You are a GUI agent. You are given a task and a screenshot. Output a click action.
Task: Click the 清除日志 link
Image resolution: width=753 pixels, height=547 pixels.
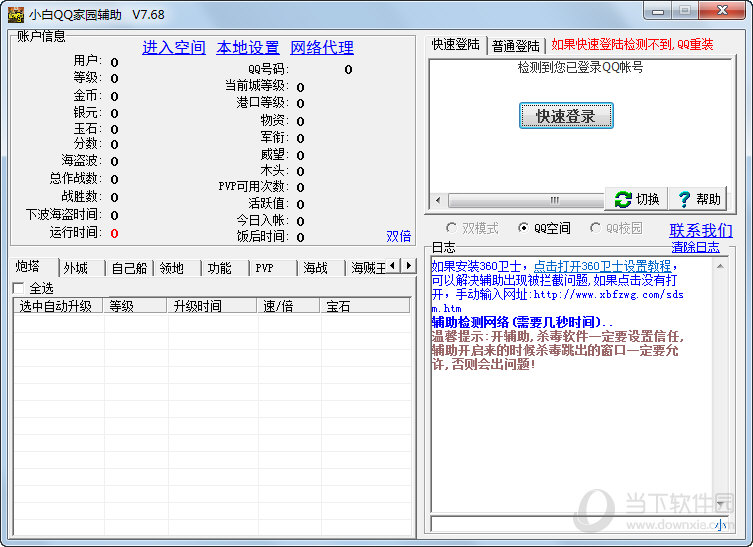tap(695, 247)
